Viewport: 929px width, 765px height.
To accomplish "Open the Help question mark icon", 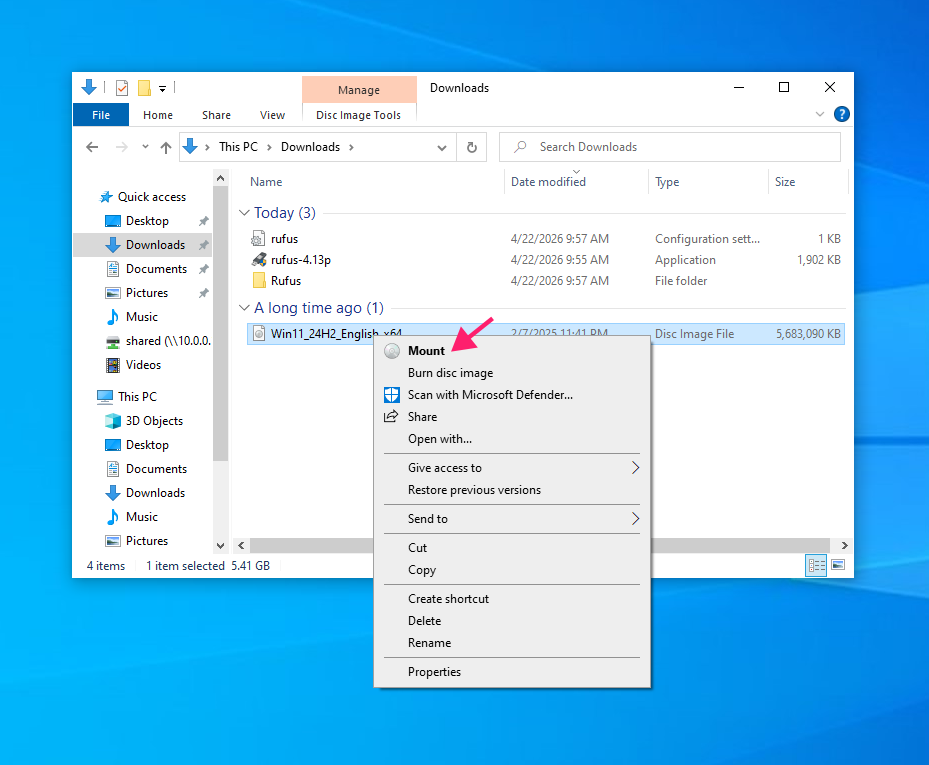I will (841, 114).
